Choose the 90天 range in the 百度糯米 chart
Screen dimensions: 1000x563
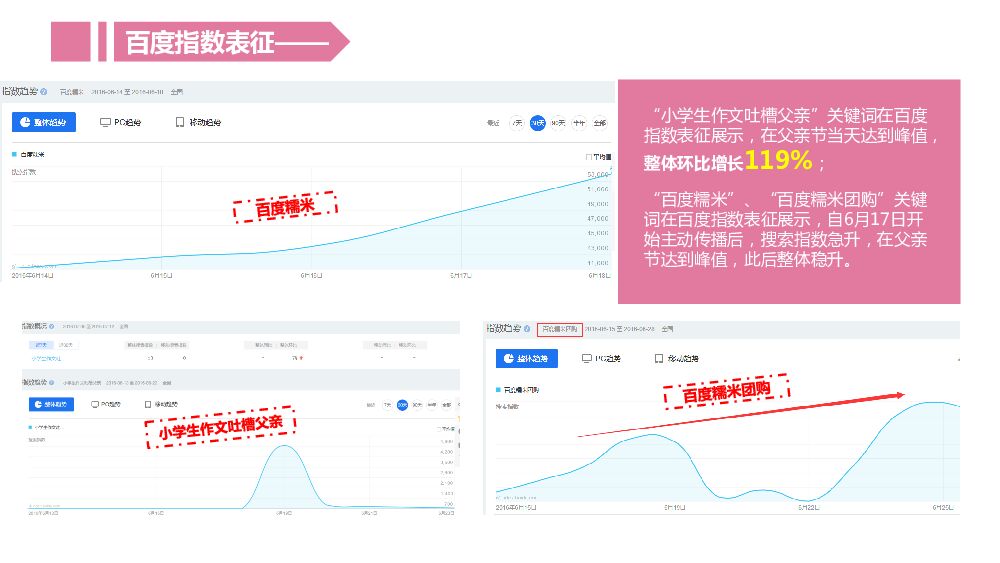coord(558,123)
